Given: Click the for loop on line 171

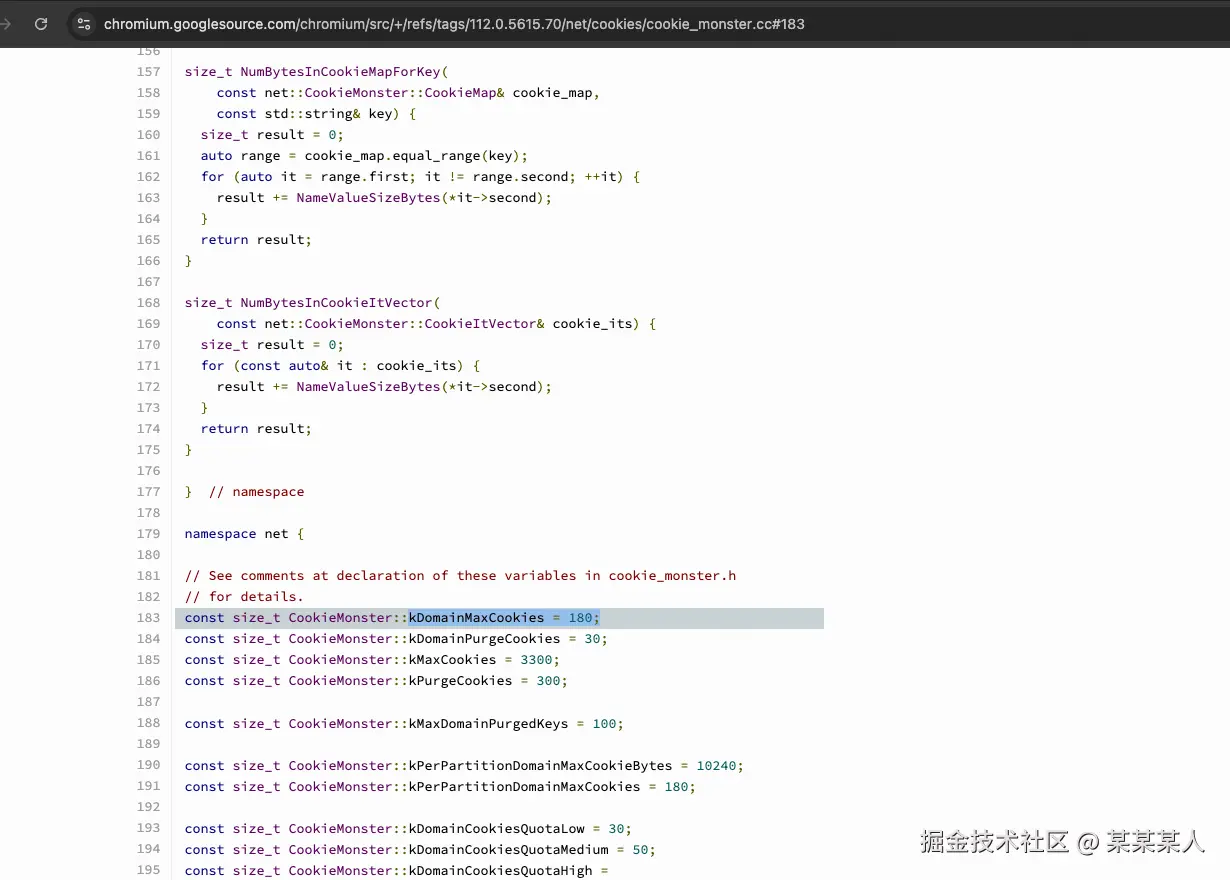Looking at the screenshot, I should (340, 366).
